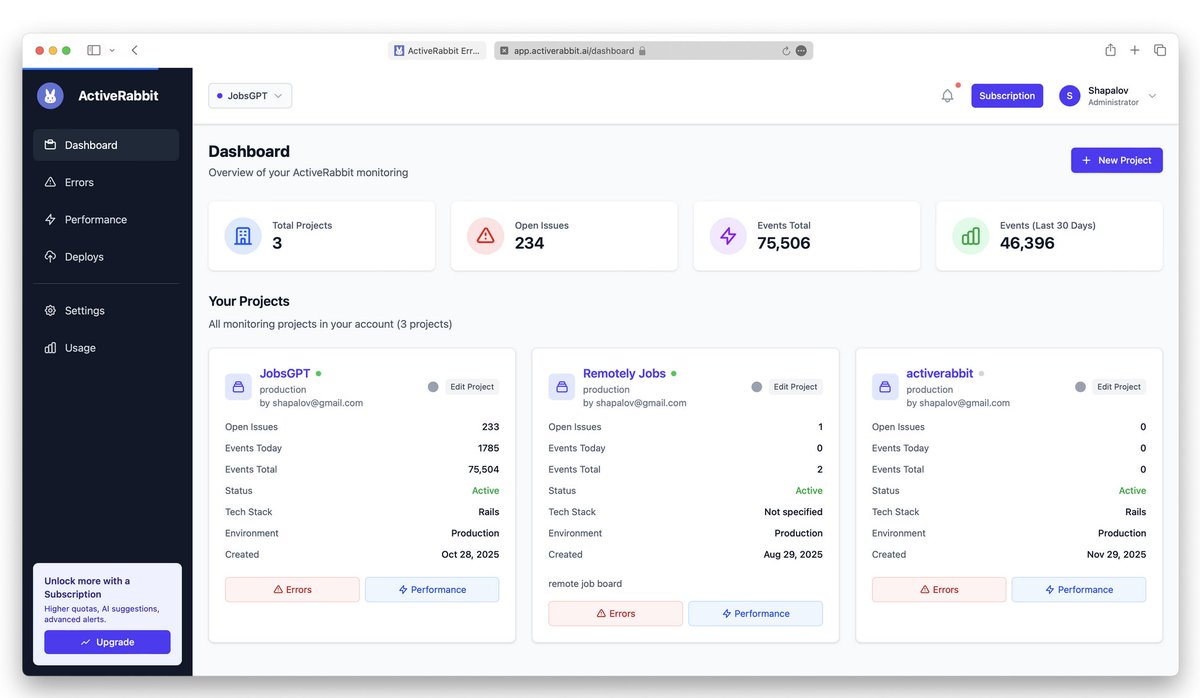Click JobsGPT Events Today value 1785

(x=488, y=448)
